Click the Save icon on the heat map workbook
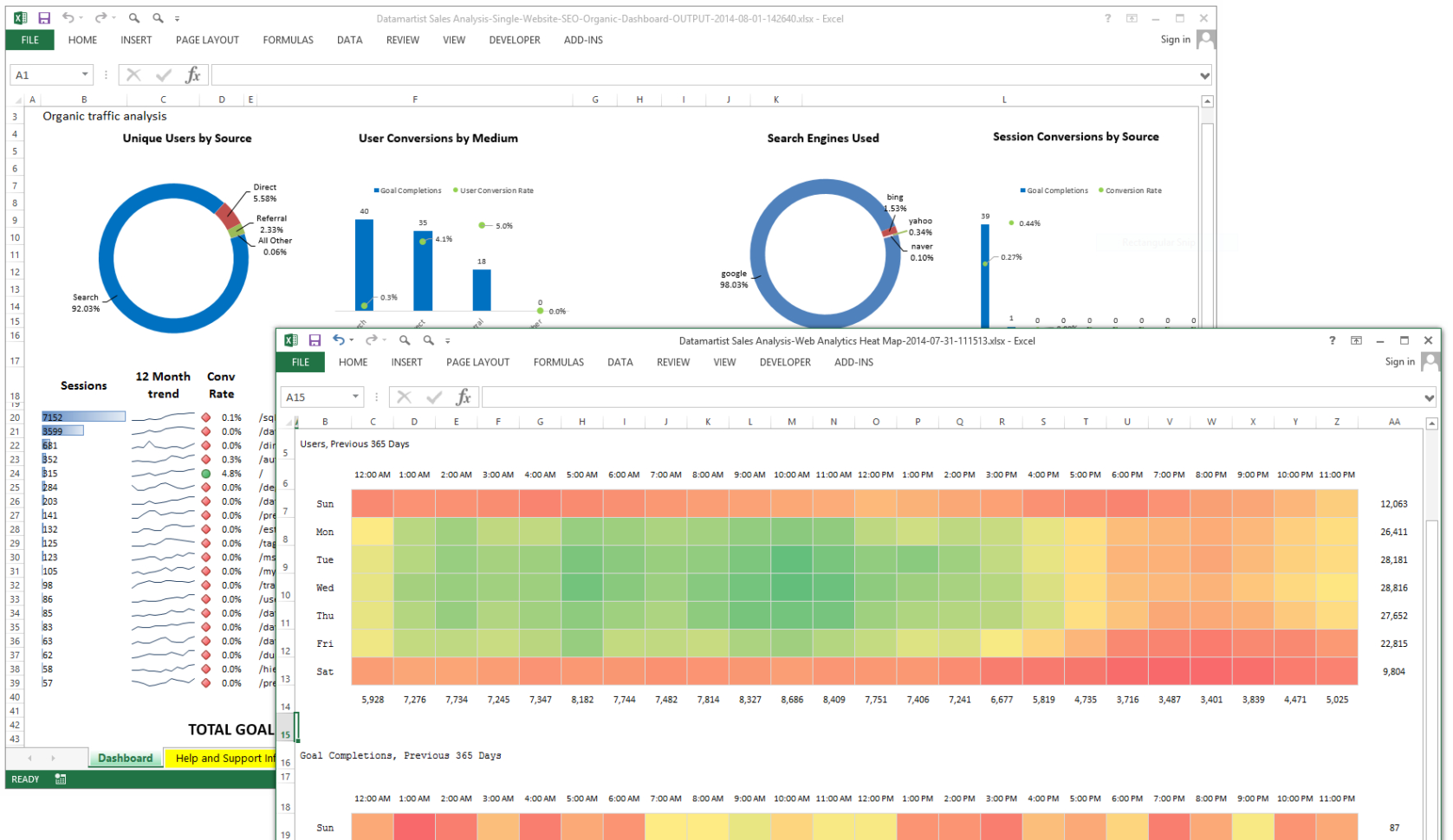1453x840 pixels. (x=315, y=340)
